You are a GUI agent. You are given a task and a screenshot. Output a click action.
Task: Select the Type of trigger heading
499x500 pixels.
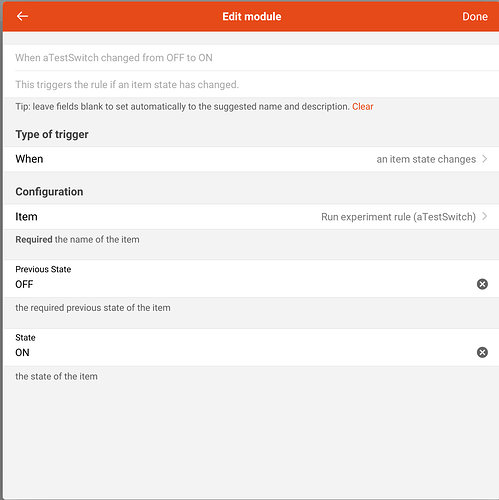coord(52,134)
